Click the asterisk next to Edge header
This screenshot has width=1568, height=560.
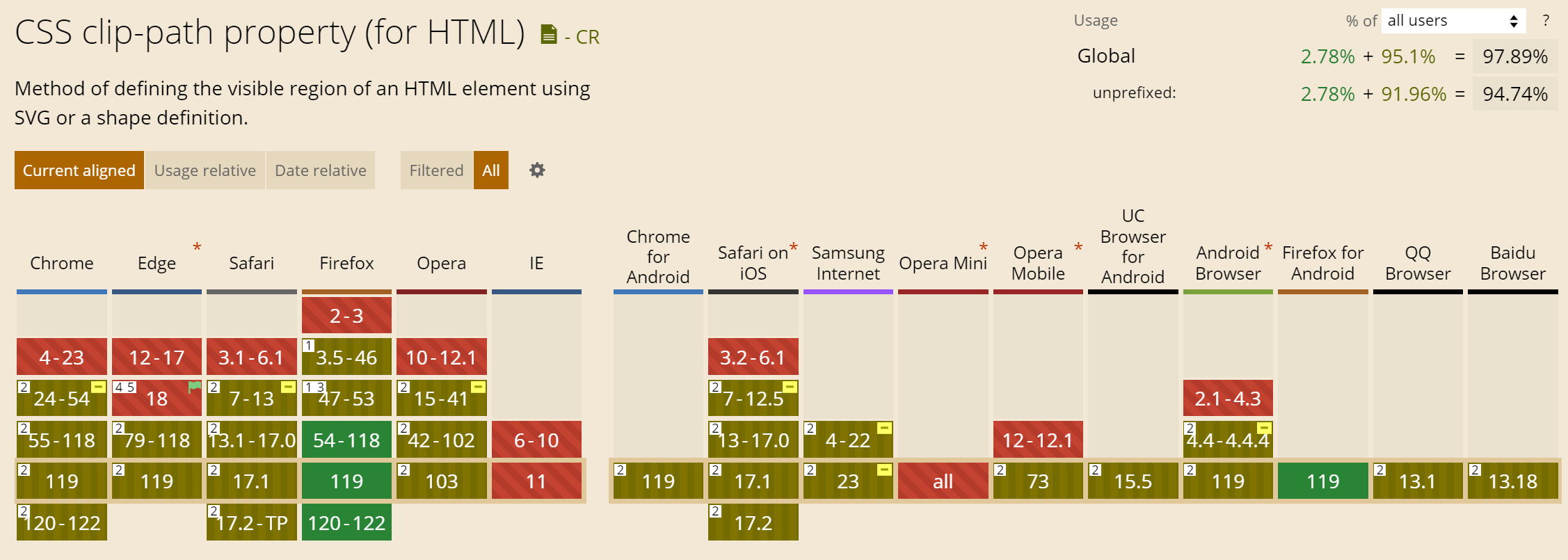click(x=197, y=247)
